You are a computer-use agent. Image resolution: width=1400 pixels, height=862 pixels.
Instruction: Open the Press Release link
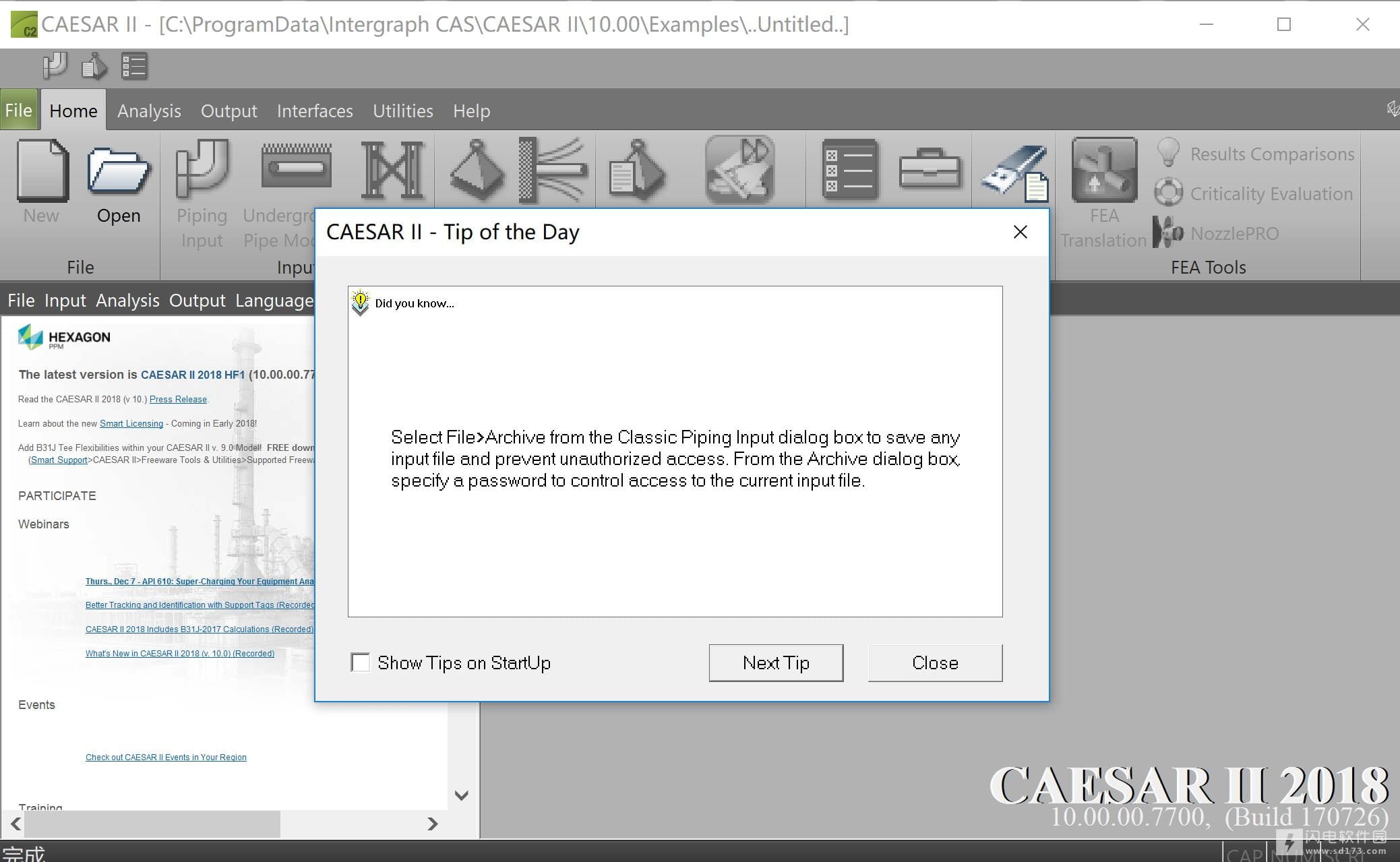coord(178,399)
